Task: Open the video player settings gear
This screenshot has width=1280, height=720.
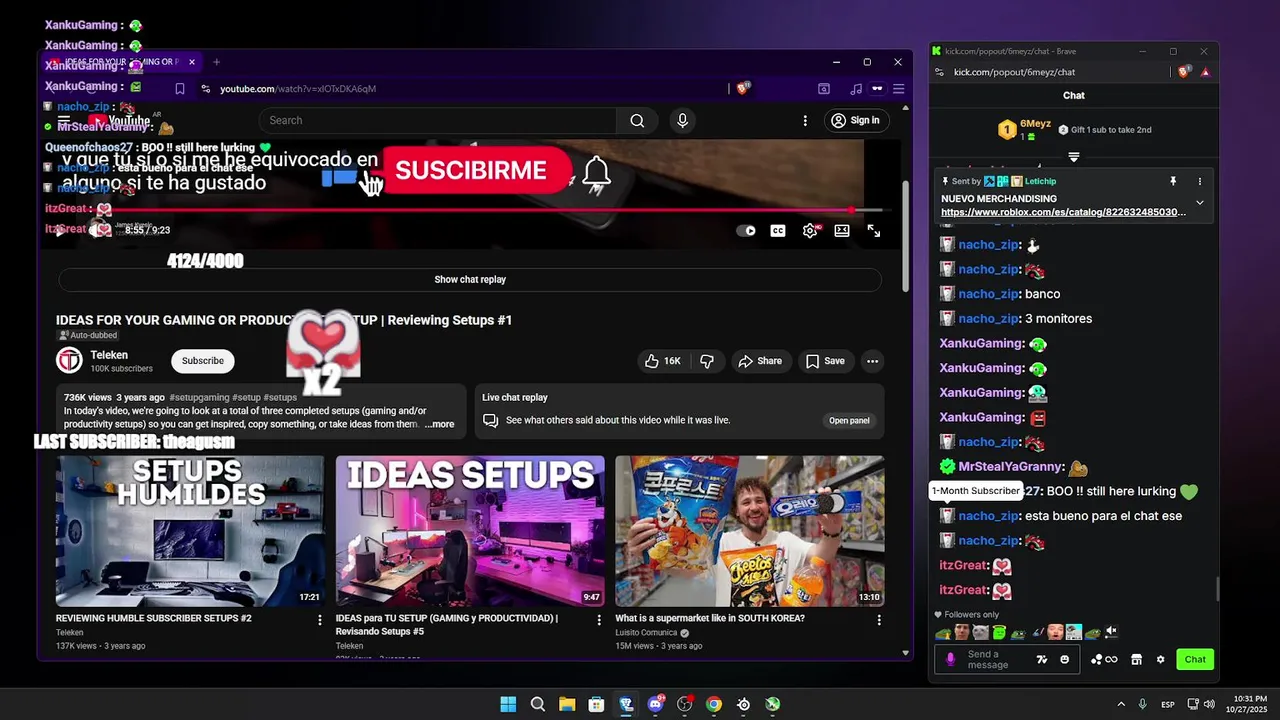Action: (x=810, y=230)
